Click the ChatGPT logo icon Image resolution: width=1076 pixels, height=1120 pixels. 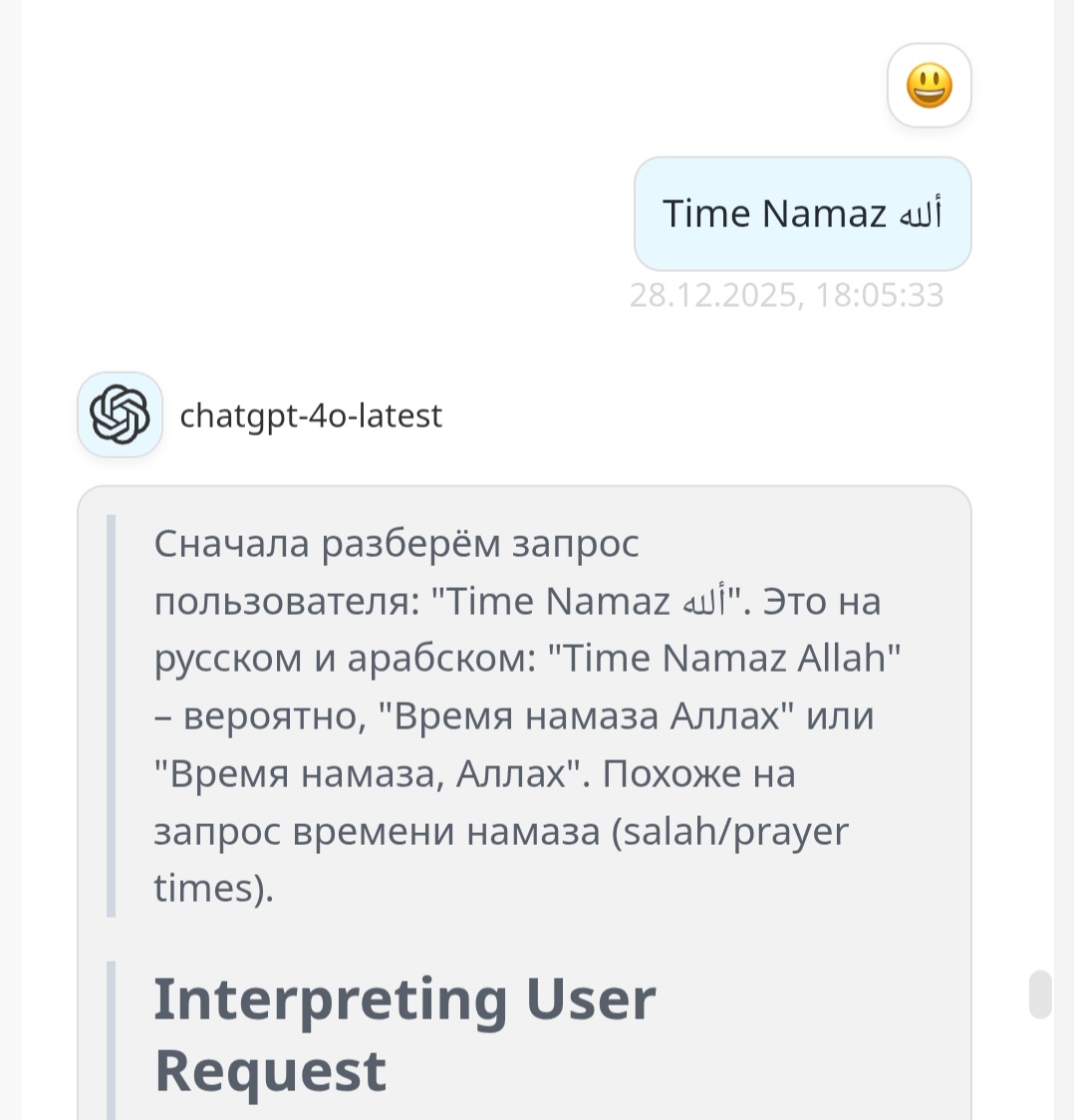pyautogui.click(x=120, y=415)
